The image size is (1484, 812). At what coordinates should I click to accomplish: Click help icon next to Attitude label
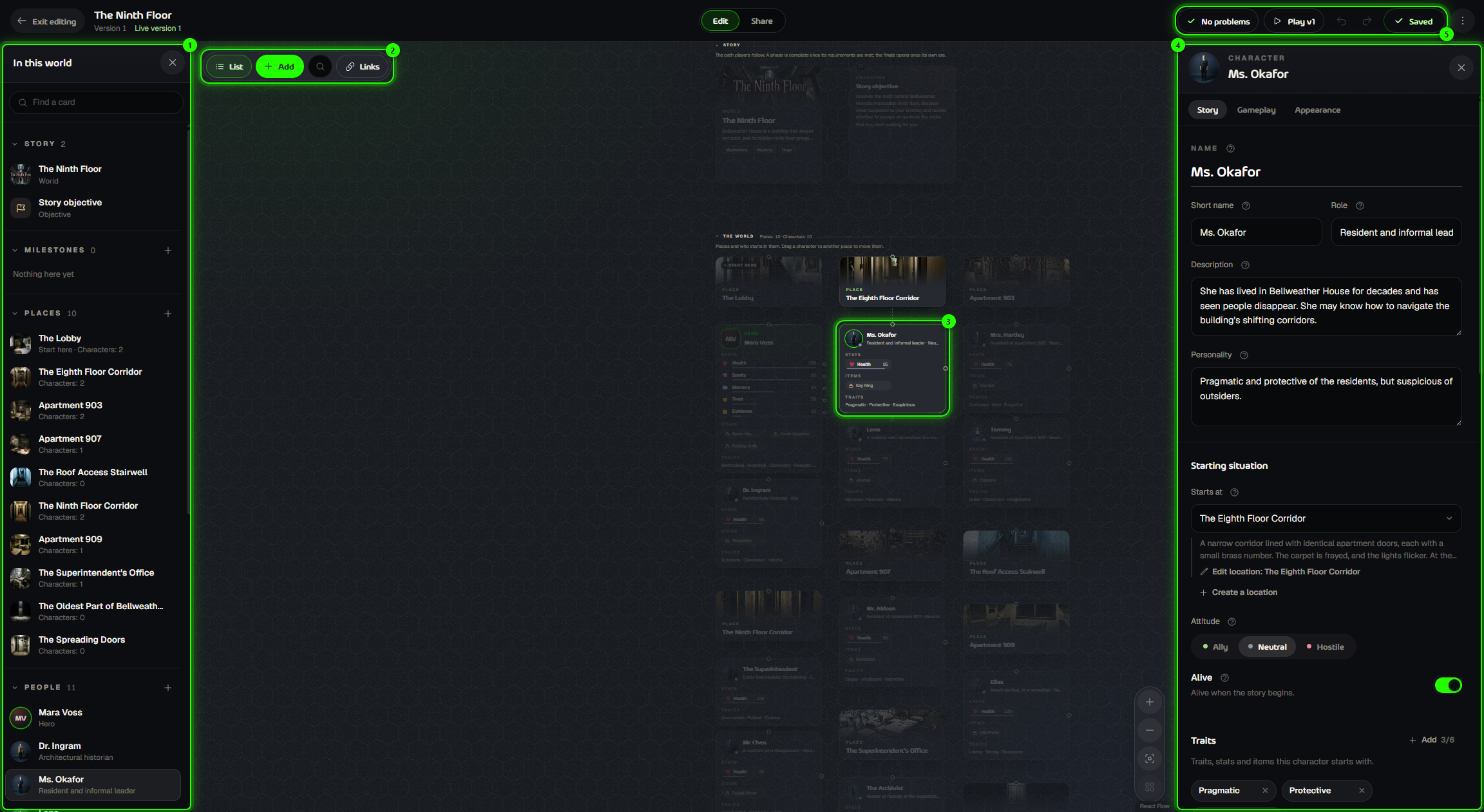click(x=1231, y=622)
